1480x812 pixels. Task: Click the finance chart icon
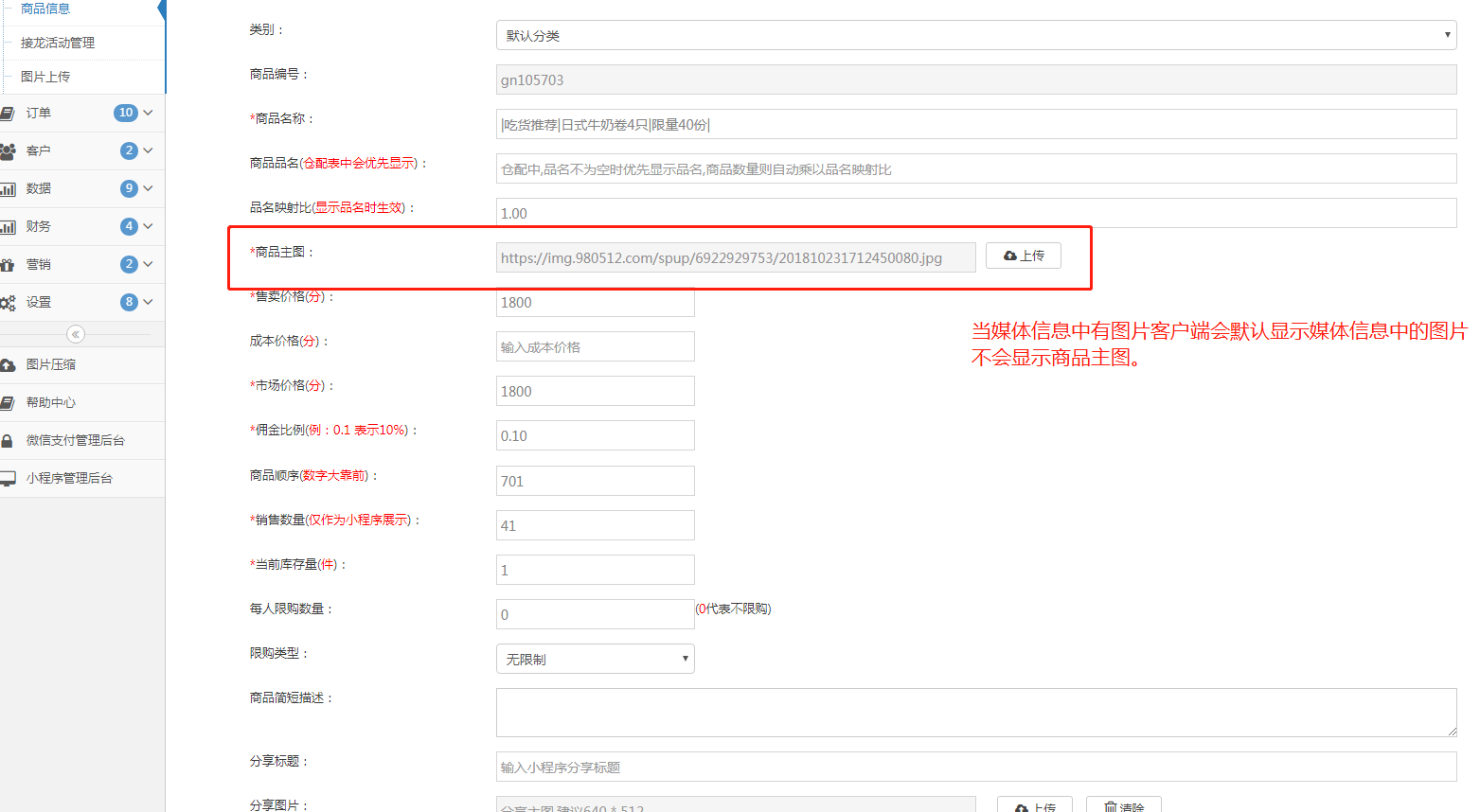tap(8, 227)
